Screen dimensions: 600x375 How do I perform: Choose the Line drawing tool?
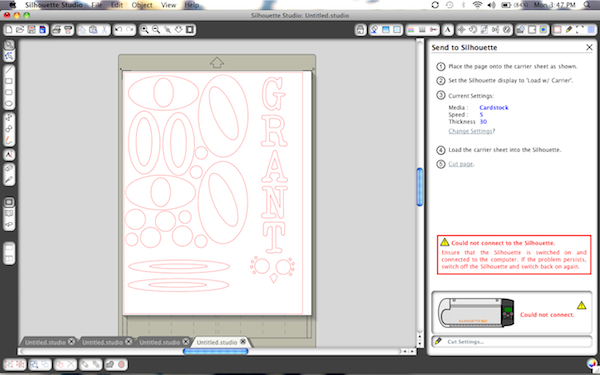coord(9,70)
